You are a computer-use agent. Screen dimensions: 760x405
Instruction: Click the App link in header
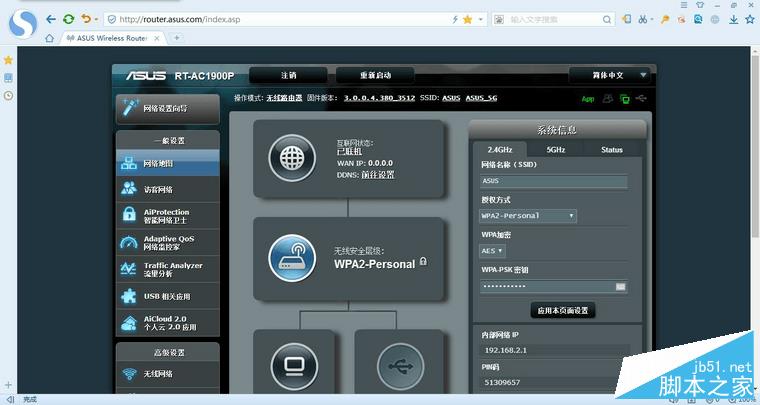587,99
